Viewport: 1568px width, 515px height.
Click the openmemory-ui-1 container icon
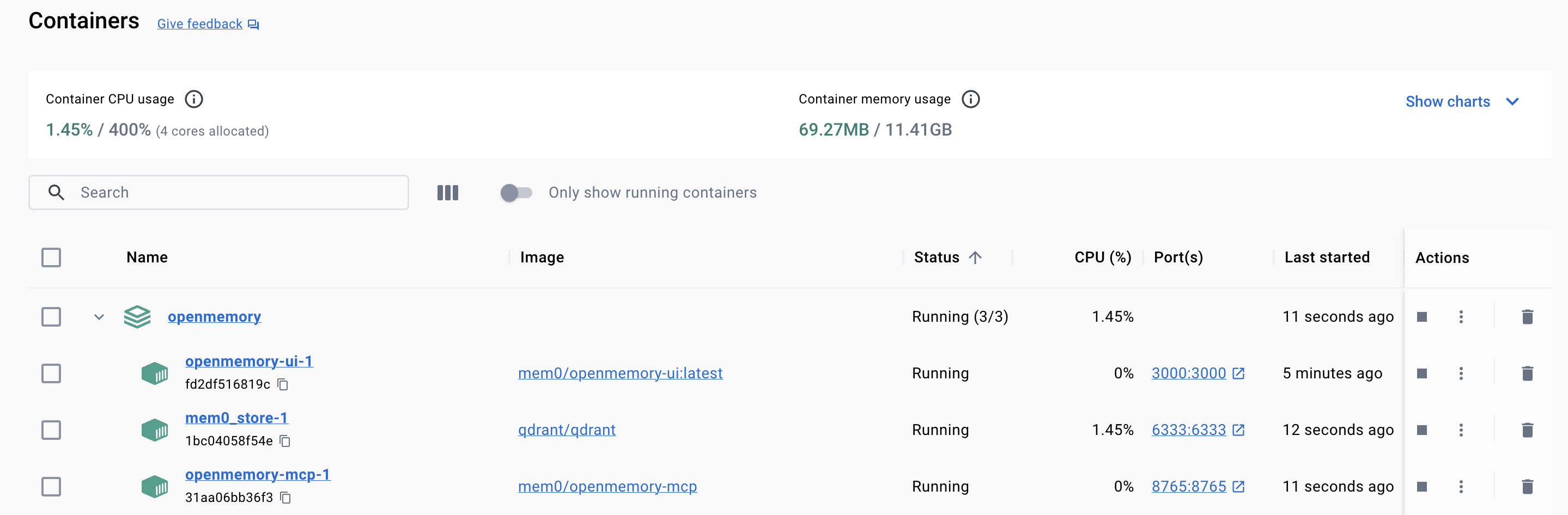155,373
